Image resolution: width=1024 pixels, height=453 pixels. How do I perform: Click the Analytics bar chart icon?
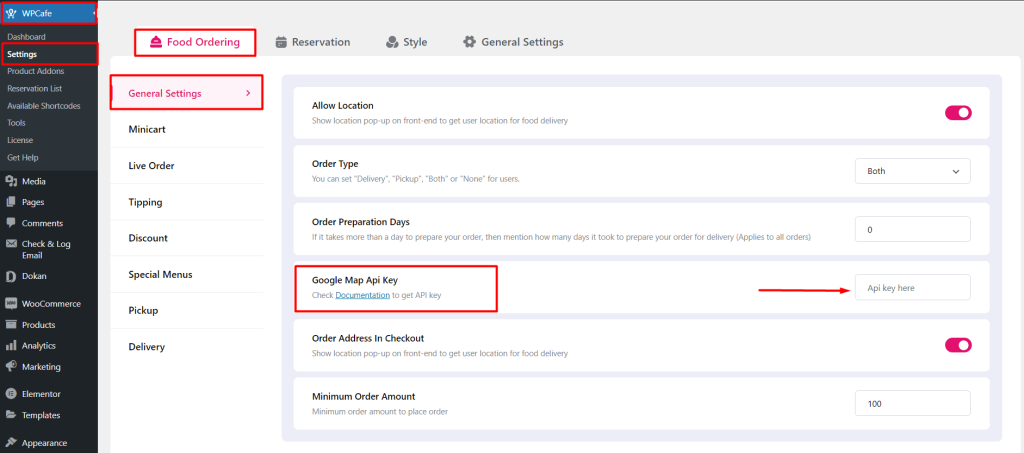tap(11, 345)
